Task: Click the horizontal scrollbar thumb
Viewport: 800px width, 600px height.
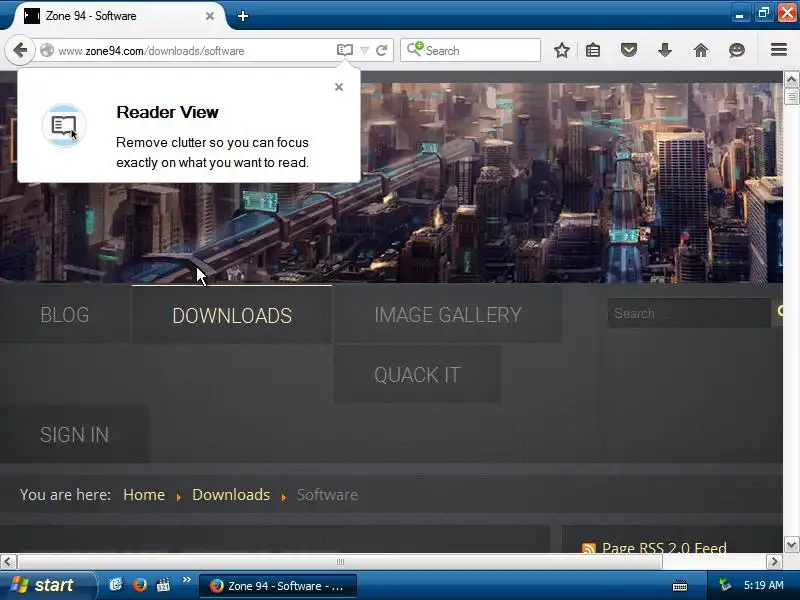Action: [x=340, y=562]
